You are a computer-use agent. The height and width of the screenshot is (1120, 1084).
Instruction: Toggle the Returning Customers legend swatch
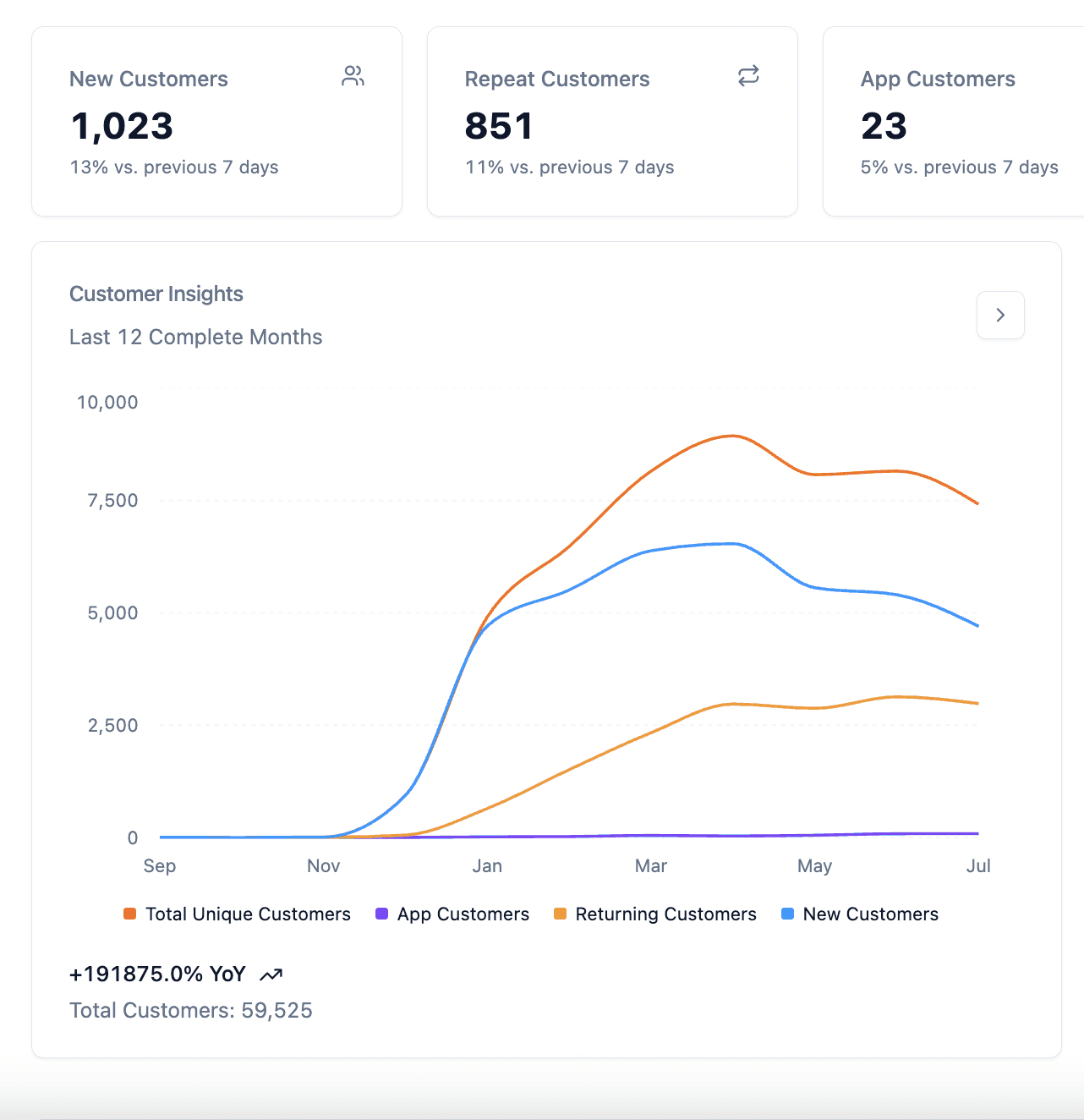(560, 914)
